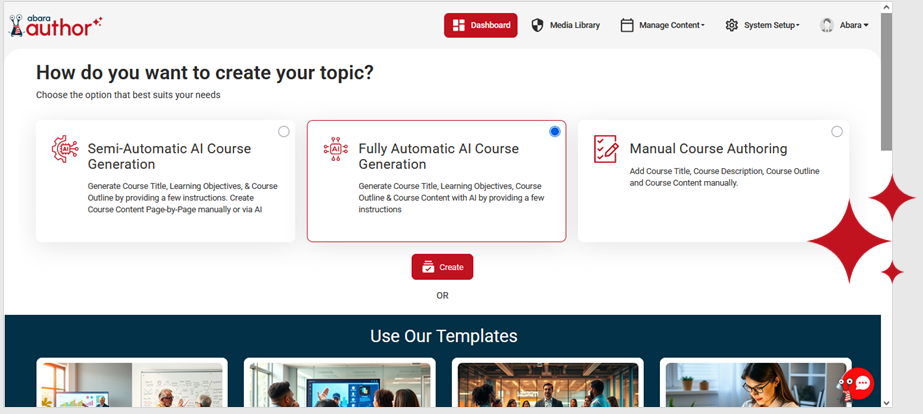Click the Manage Content calendar icon
Image resolution: width=923 pixels, height=414 pixels.
[x=627, y=25]
